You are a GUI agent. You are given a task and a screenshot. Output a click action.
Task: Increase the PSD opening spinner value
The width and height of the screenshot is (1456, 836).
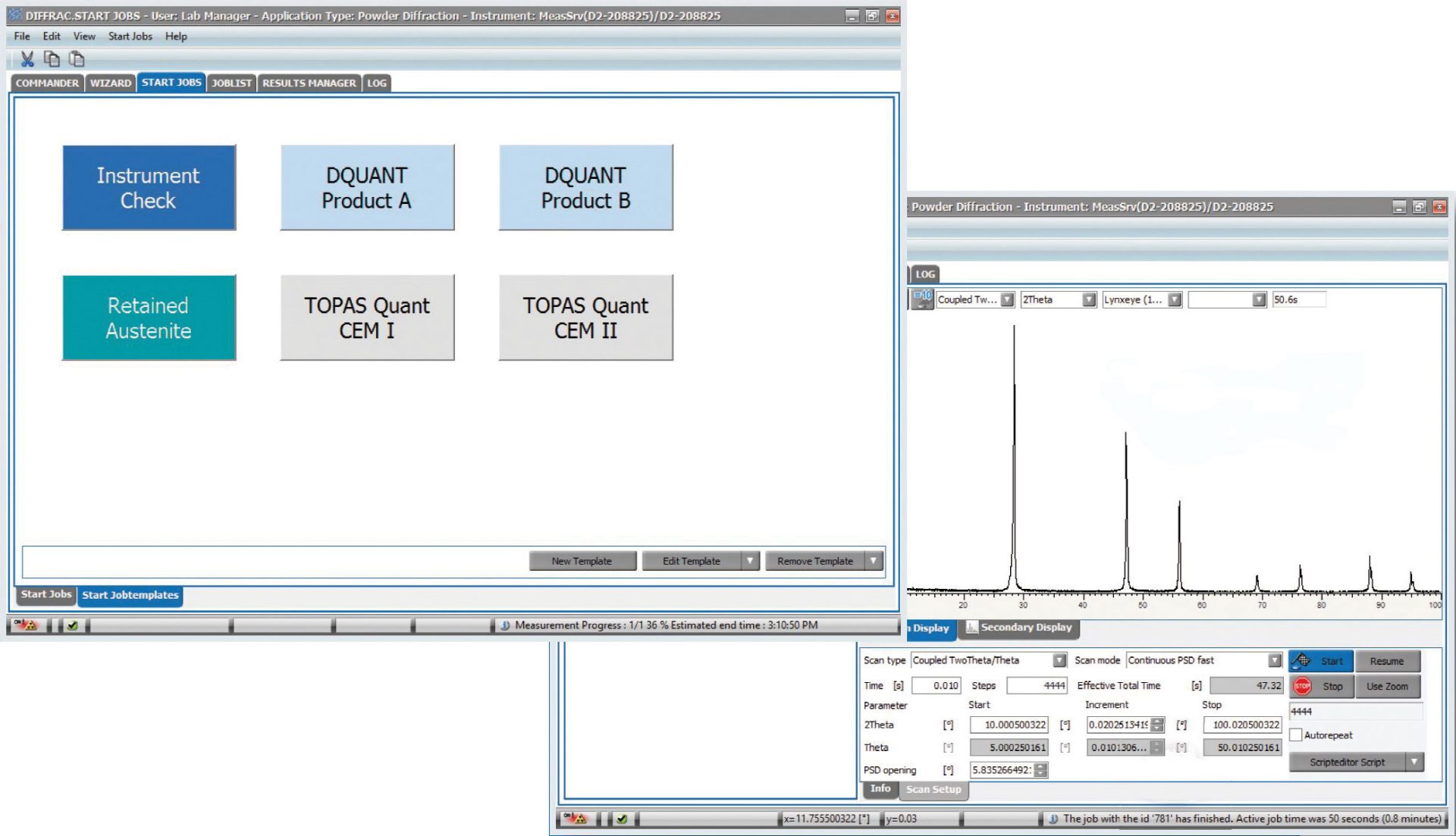point(1040,766)
